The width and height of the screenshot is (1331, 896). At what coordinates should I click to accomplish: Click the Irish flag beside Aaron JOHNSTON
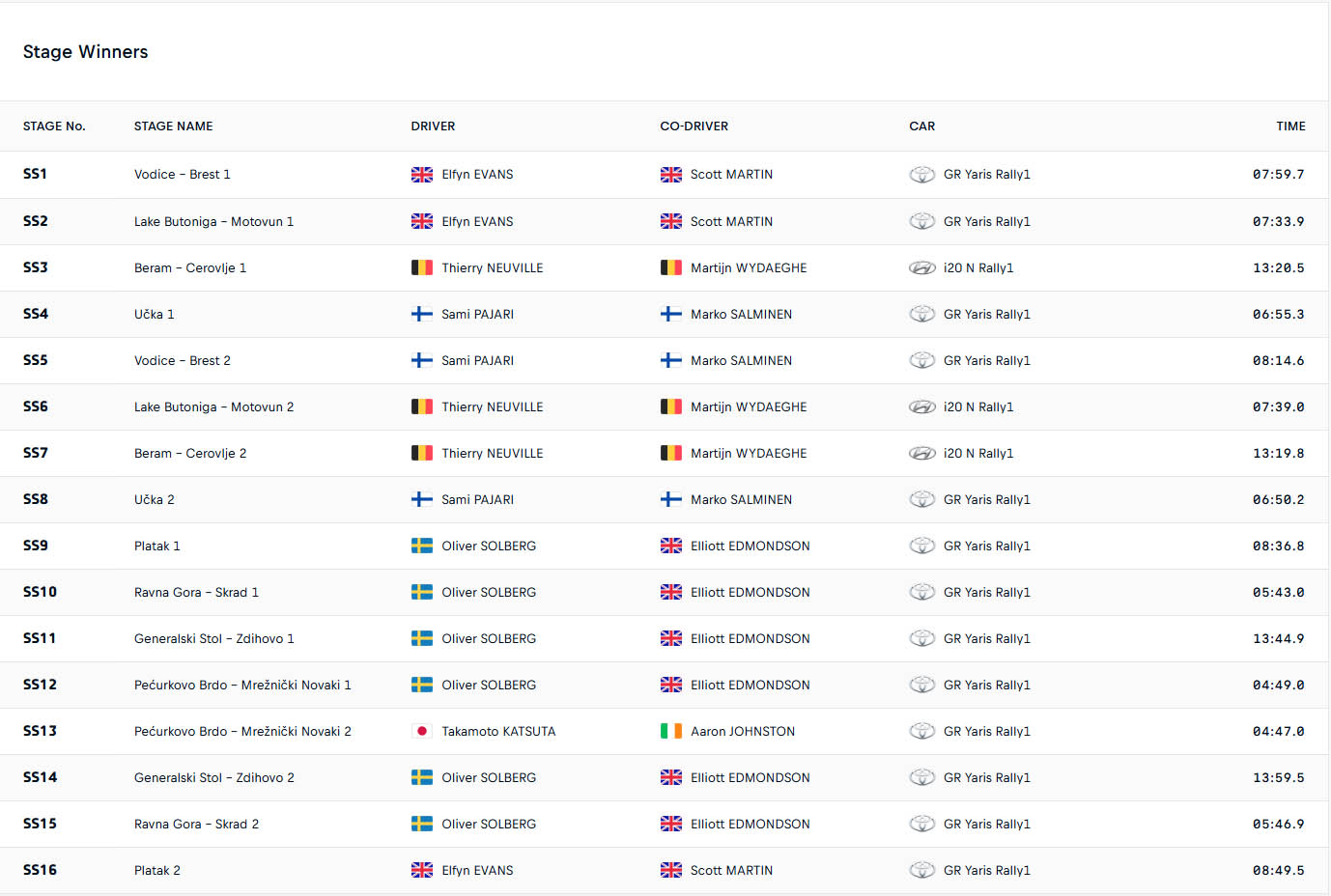[670, 731]
